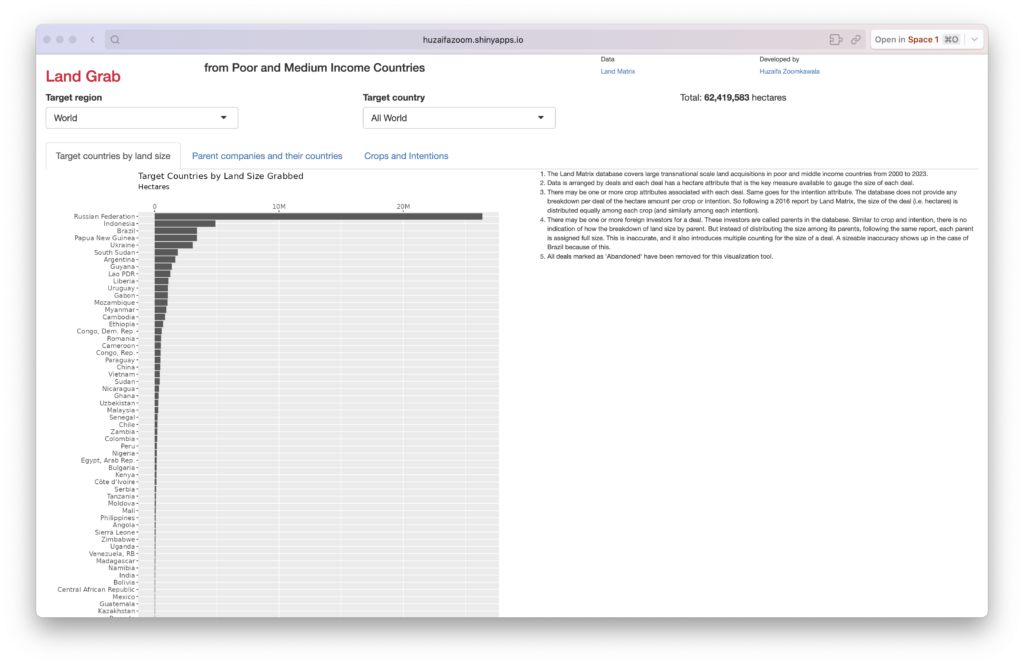
Task: Click the copy link icon
Action: click(856, 40)
